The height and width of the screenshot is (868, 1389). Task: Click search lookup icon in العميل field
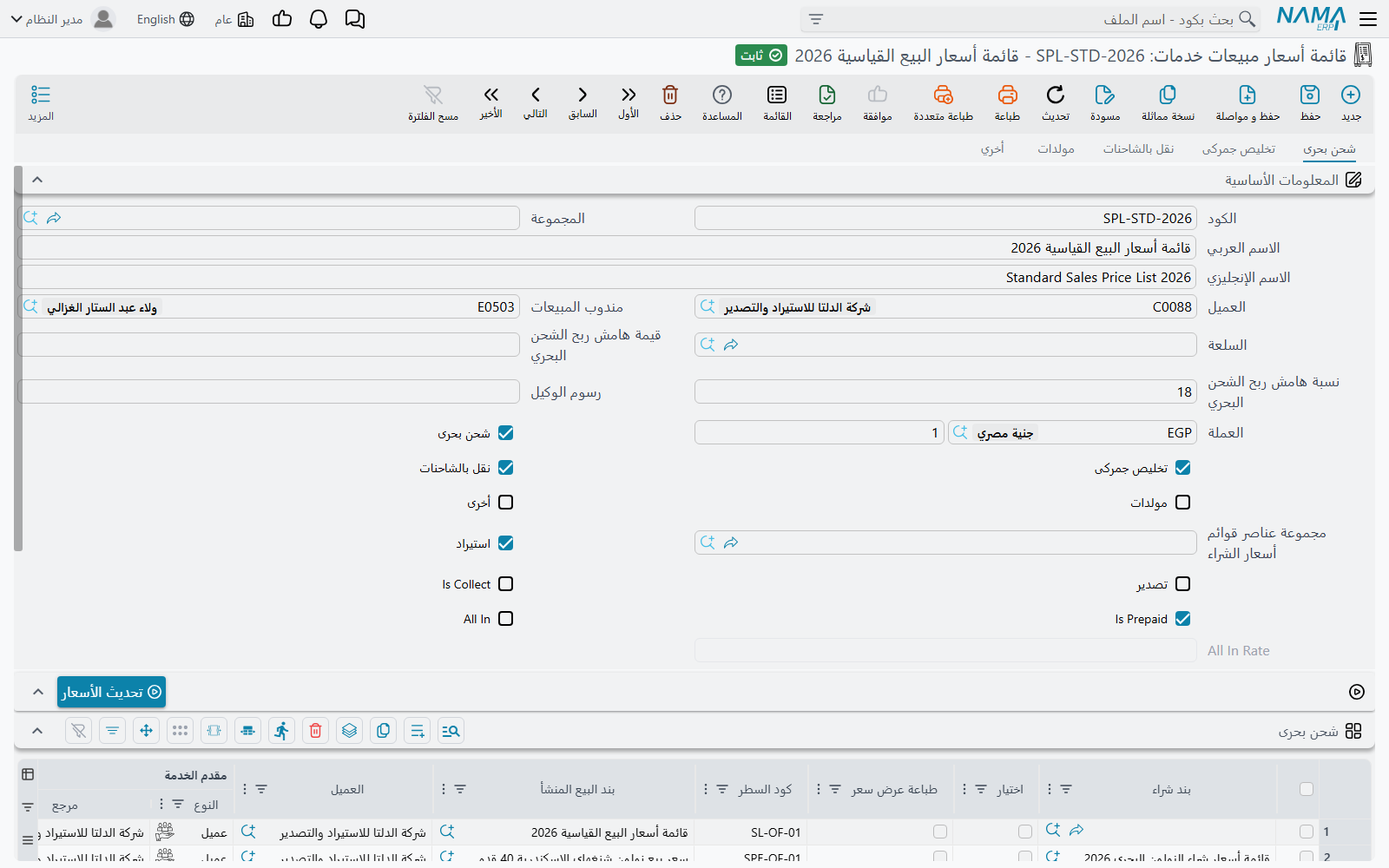tap(708, 306)
